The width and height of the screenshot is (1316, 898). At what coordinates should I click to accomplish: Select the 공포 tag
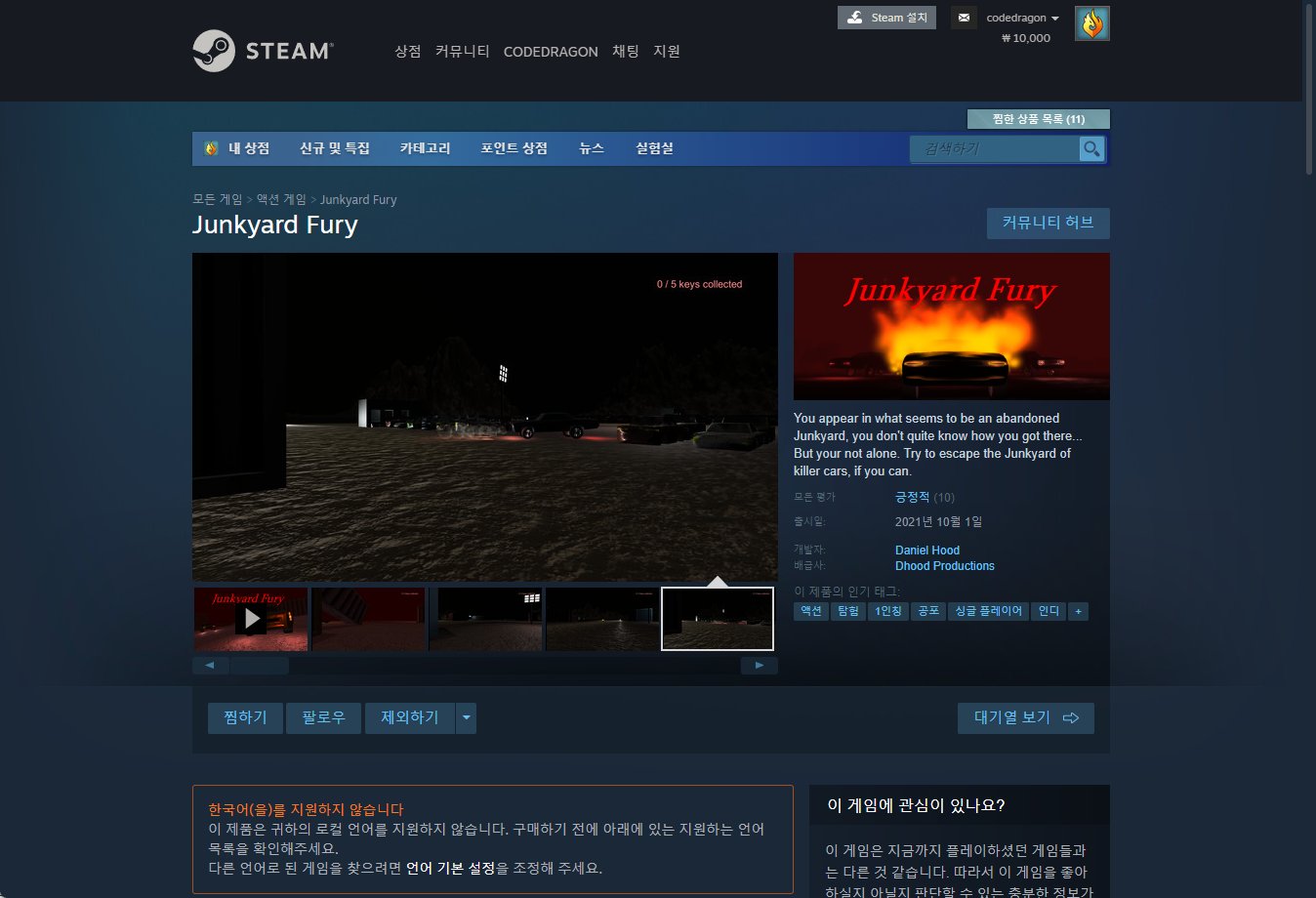928,611
